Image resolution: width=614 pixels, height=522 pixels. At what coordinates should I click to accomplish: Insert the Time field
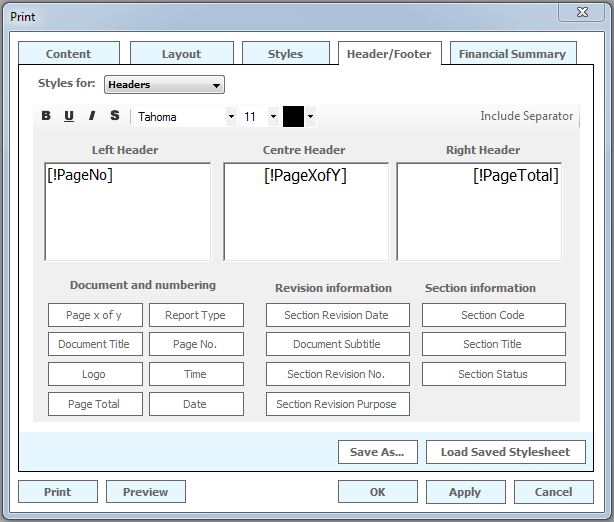click(x=196, y=374)
